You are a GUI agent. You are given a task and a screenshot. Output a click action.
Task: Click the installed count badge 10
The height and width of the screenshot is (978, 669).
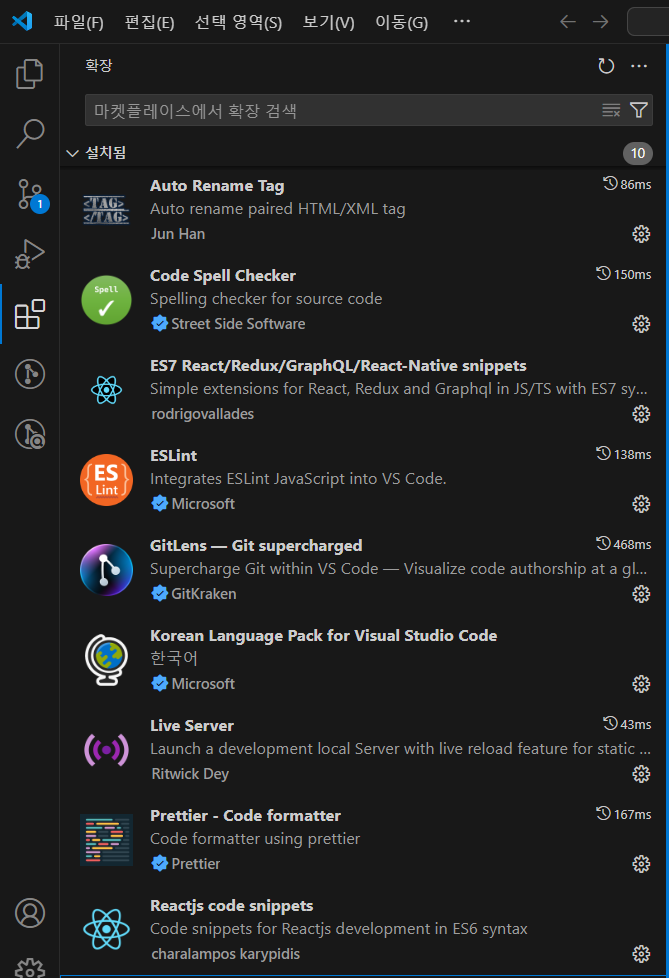click(x=637, y=153)
